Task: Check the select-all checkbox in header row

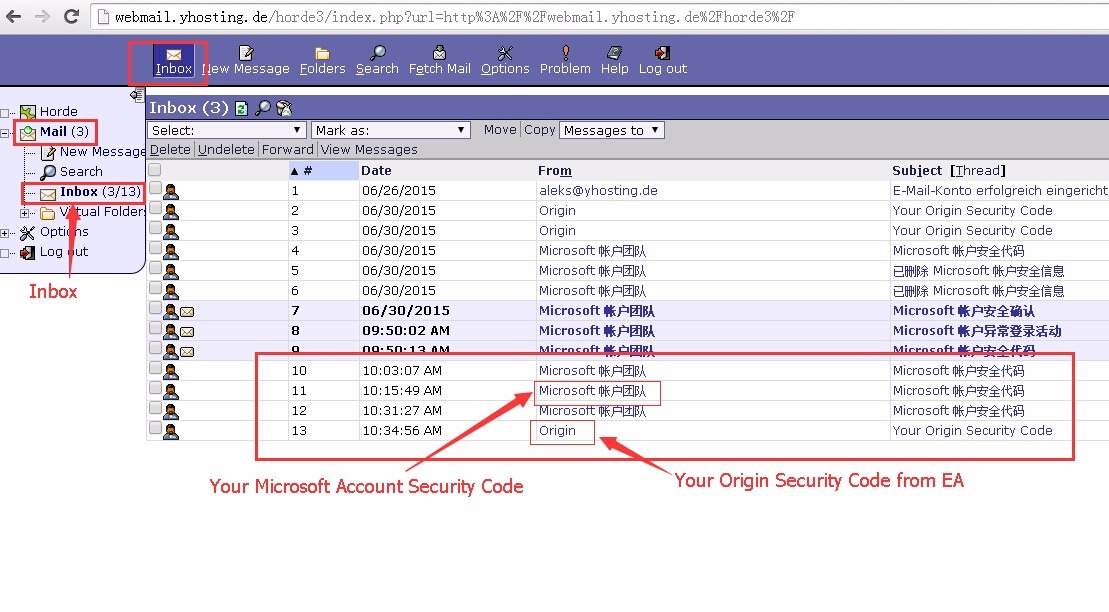Action: 155,170
